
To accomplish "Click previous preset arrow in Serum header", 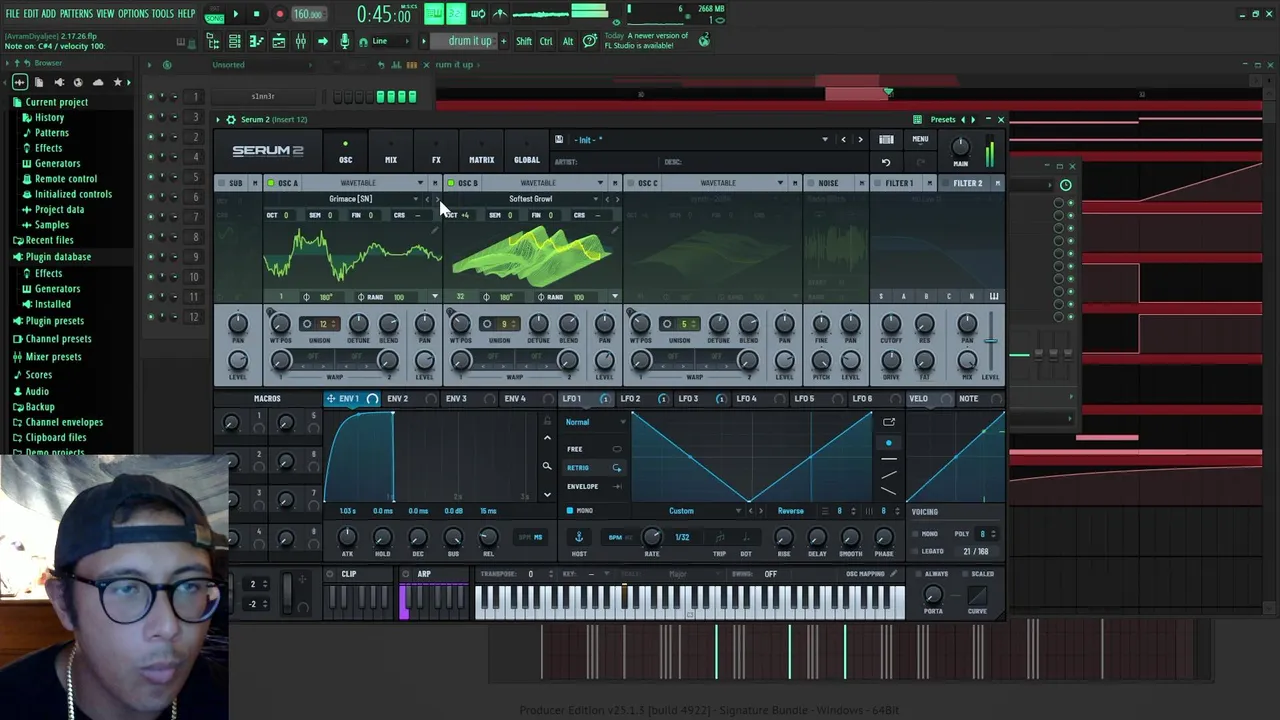I will 843,140.
